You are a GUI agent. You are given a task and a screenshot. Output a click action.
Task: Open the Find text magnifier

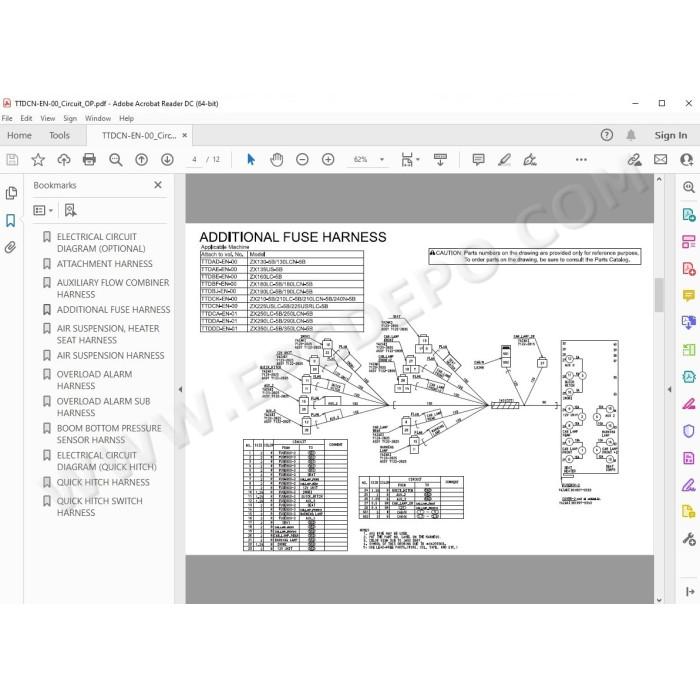116,160
